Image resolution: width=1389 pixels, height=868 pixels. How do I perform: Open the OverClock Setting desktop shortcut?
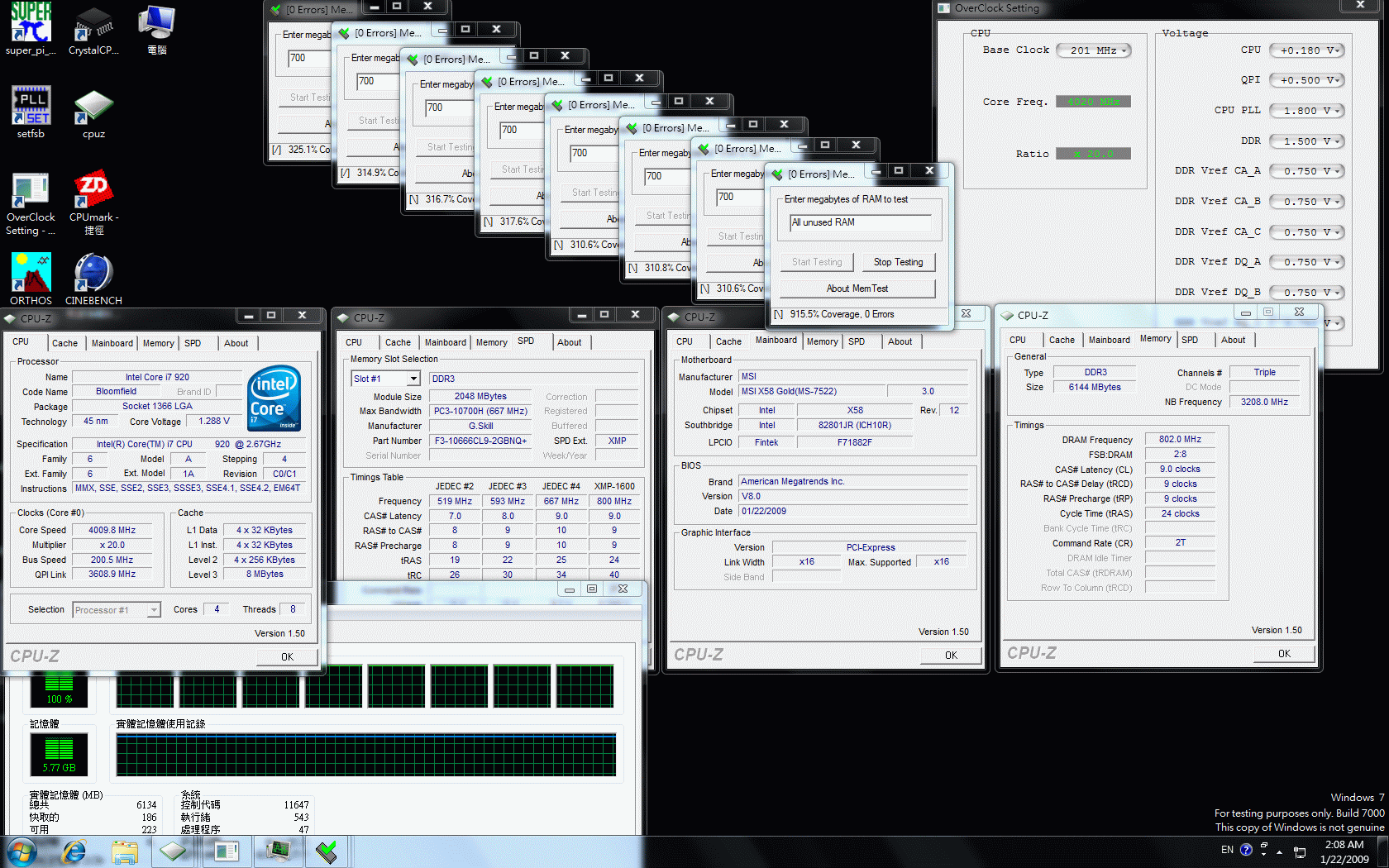pyautogui.click(x=31, y=203)
